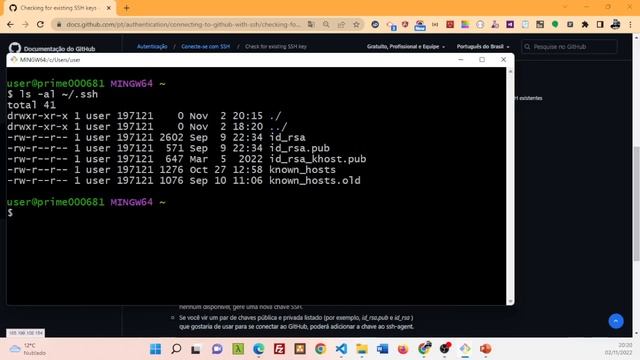Expand the 'Português do Brasil' language dropdown
Image resolution: width=640 pixels, height=360 pixels.
[483, 47]
